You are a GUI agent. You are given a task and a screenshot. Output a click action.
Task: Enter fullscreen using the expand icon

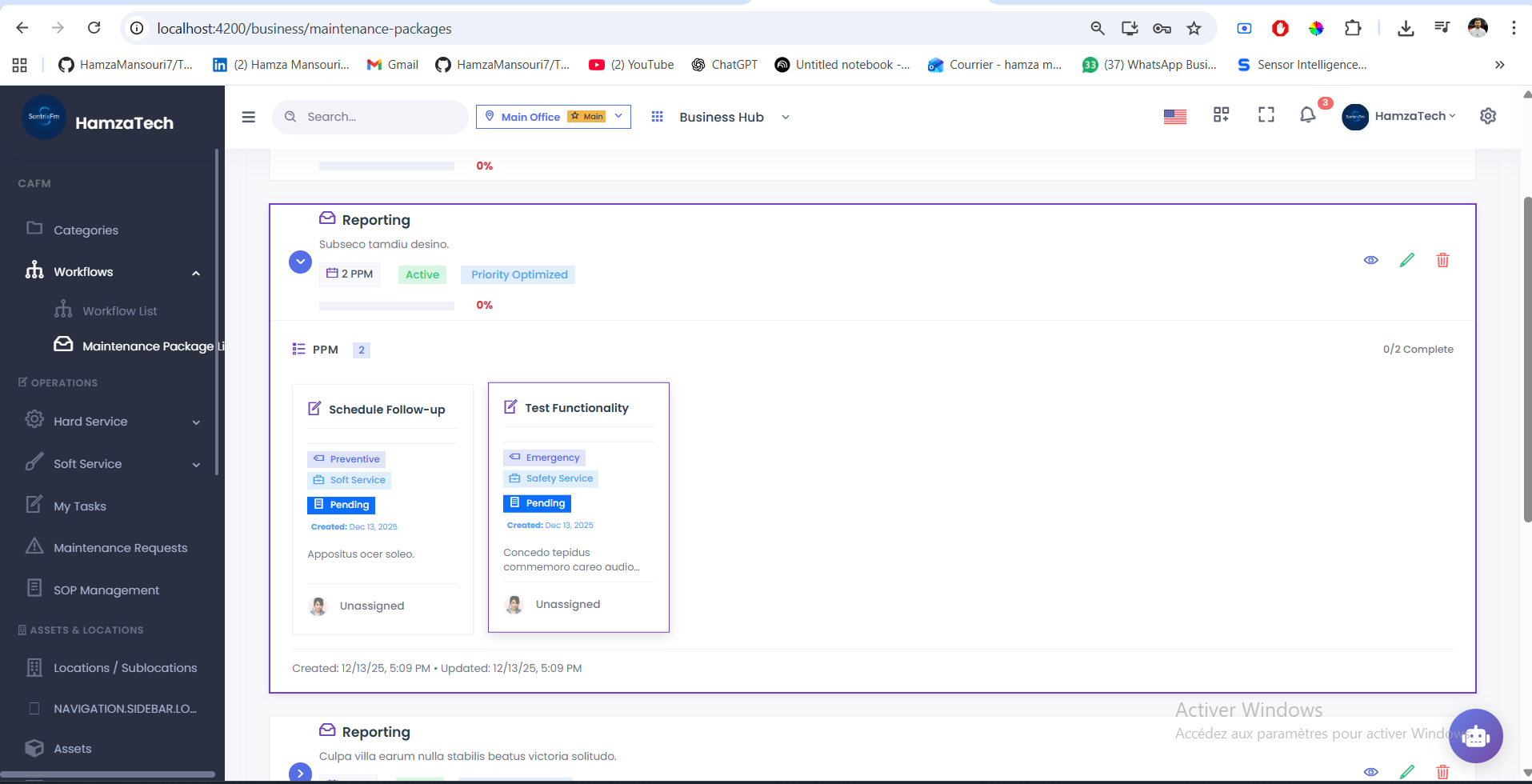pos(1266,115)
